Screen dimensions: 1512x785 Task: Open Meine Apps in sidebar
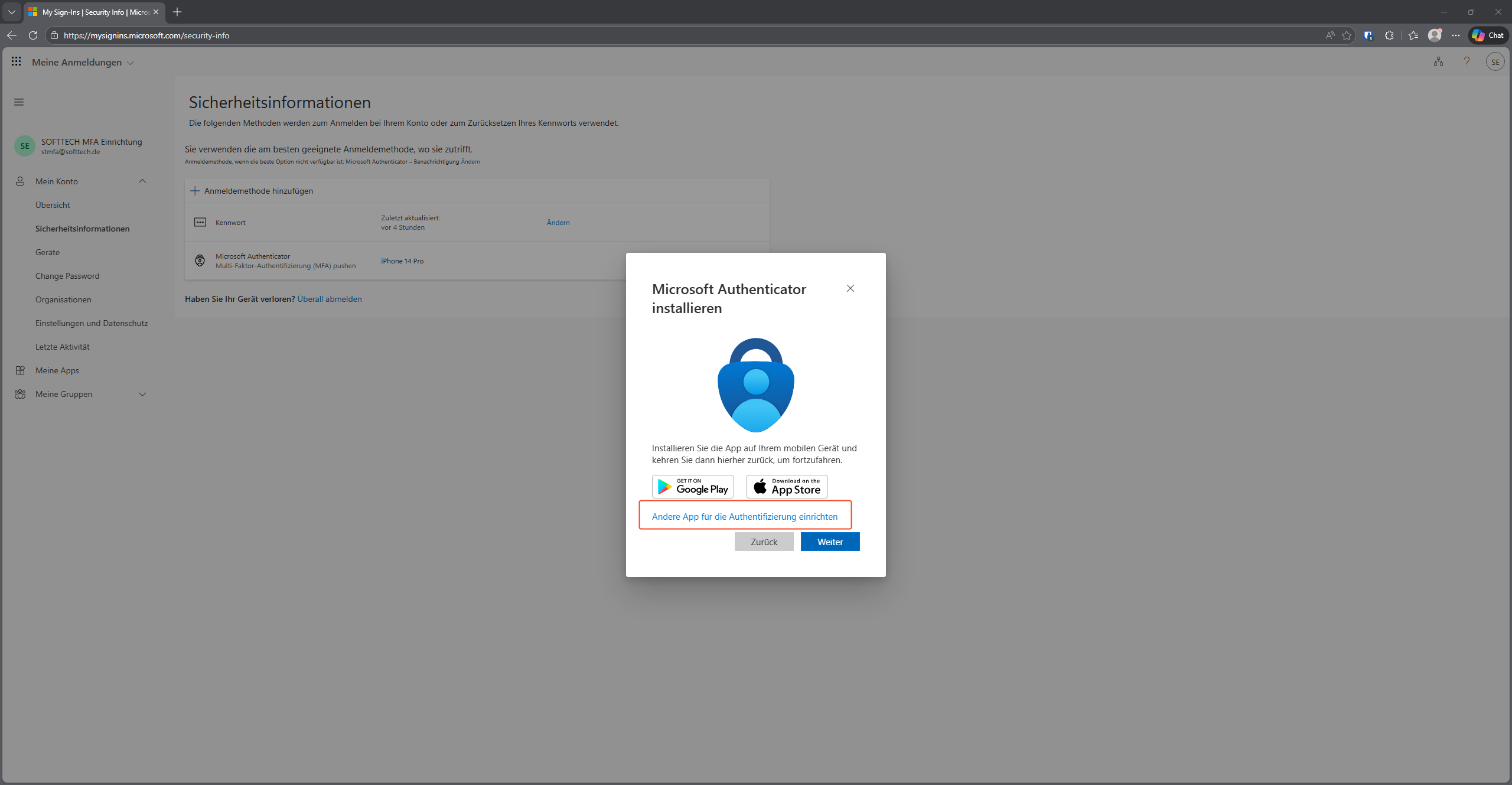click(57, 370)
